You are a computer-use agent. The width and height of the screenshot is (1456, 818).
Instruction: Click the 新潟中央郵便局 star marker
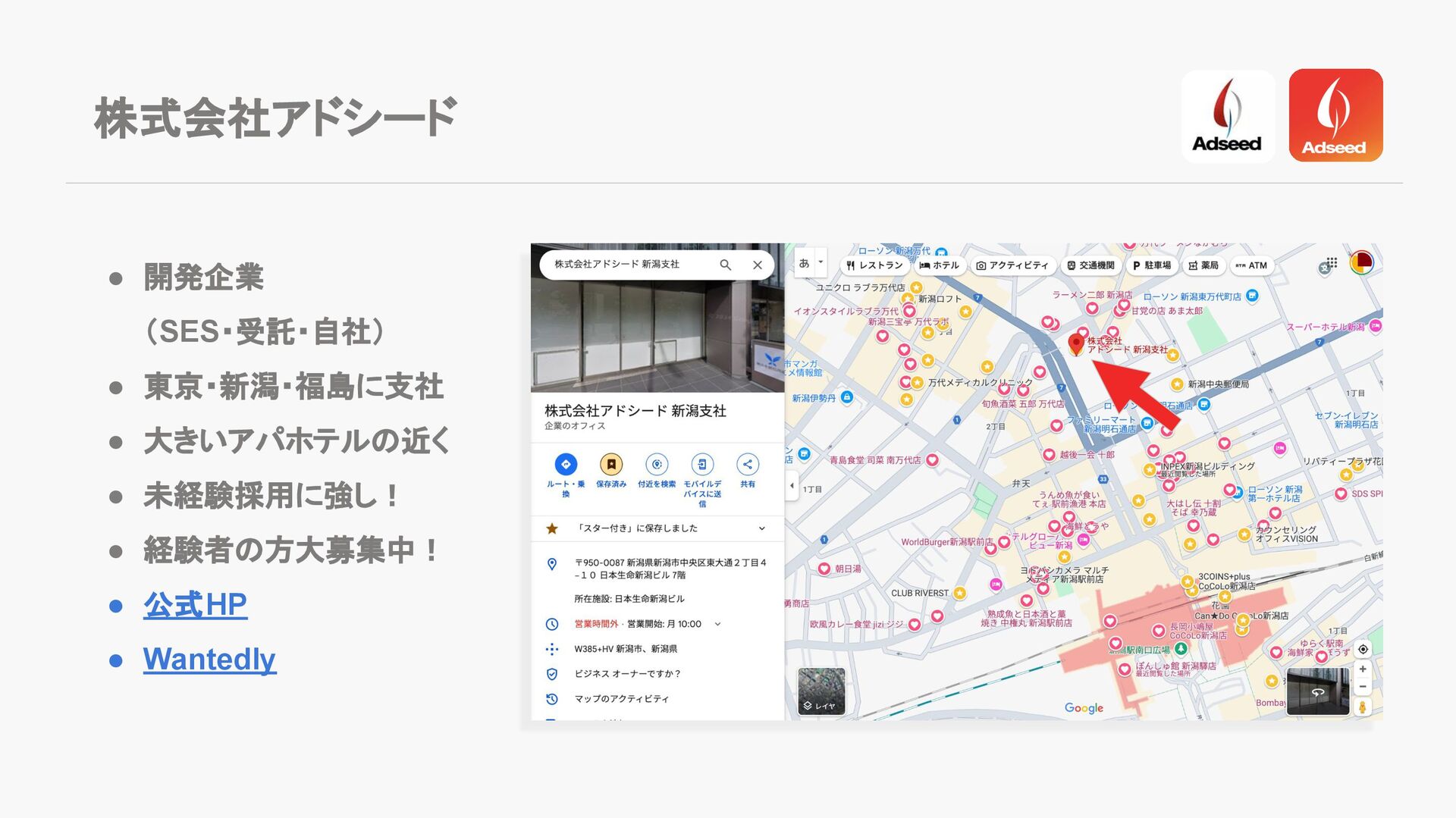click(x=1177, y=384)
